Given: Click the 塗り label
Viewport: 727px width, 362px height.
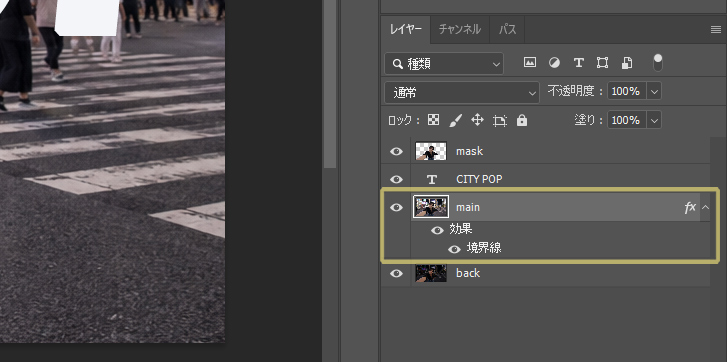Looking at the screenshot, I should pyautogui.click(x=585, y=120).
